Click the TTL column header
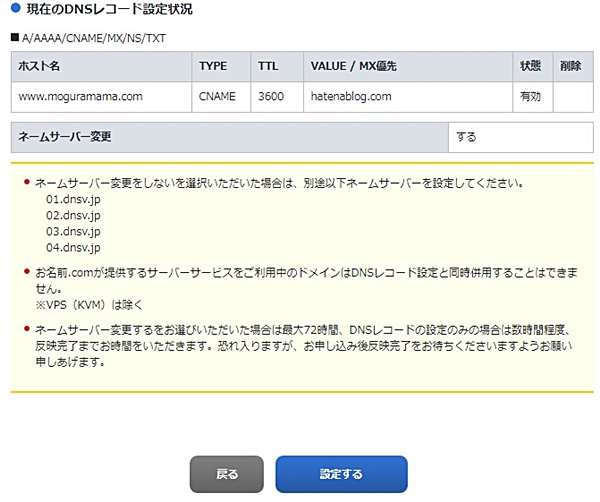This screenshot has height=502, width=600. 277,66
